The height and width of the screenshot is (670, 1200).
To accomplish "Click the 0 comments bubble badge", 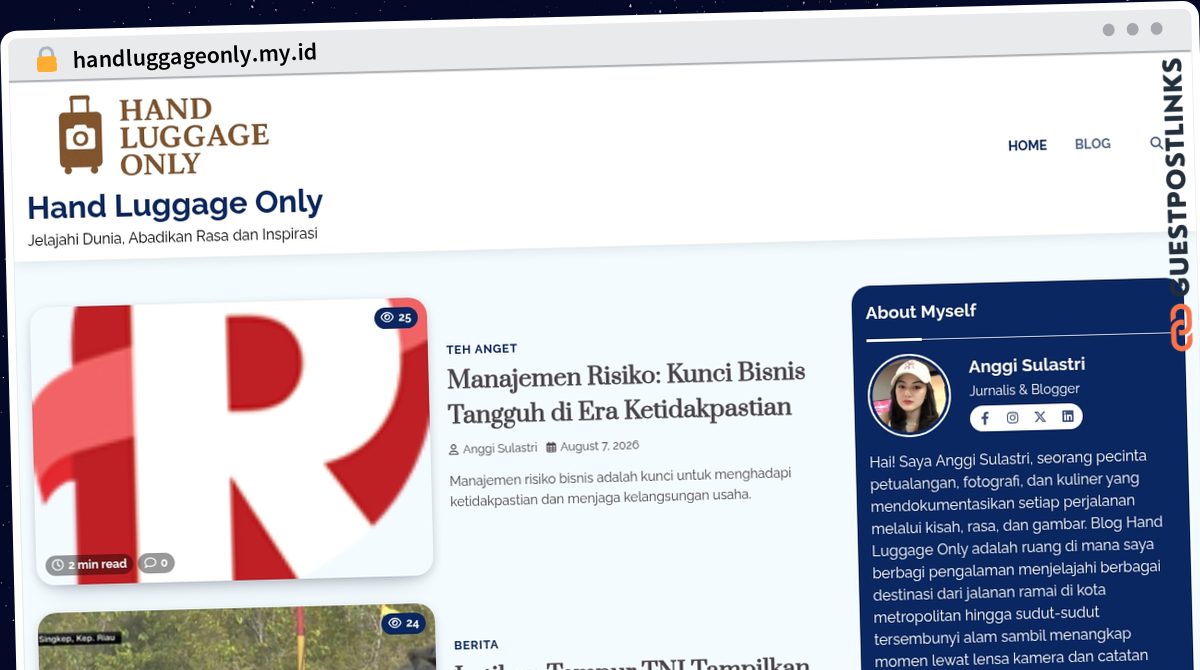I will tap(156, 562).
